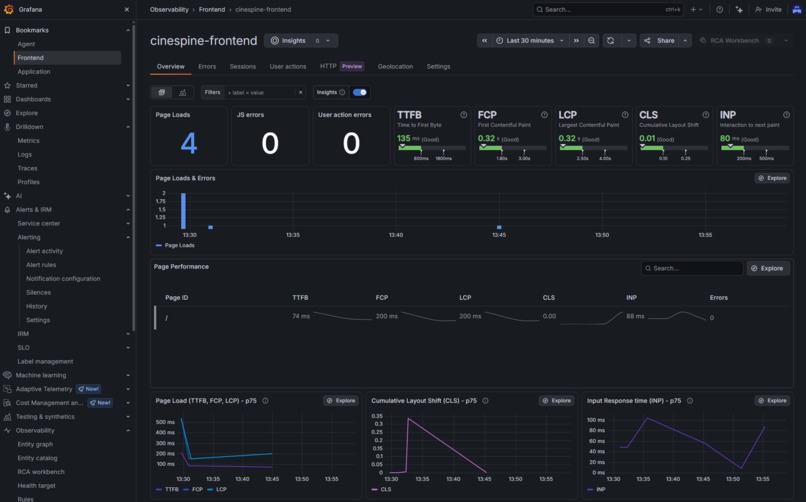This screenshot has width=806, height=502.
Task: Open Alert rules in the sidebar
Action: click(x=41, y=265)
